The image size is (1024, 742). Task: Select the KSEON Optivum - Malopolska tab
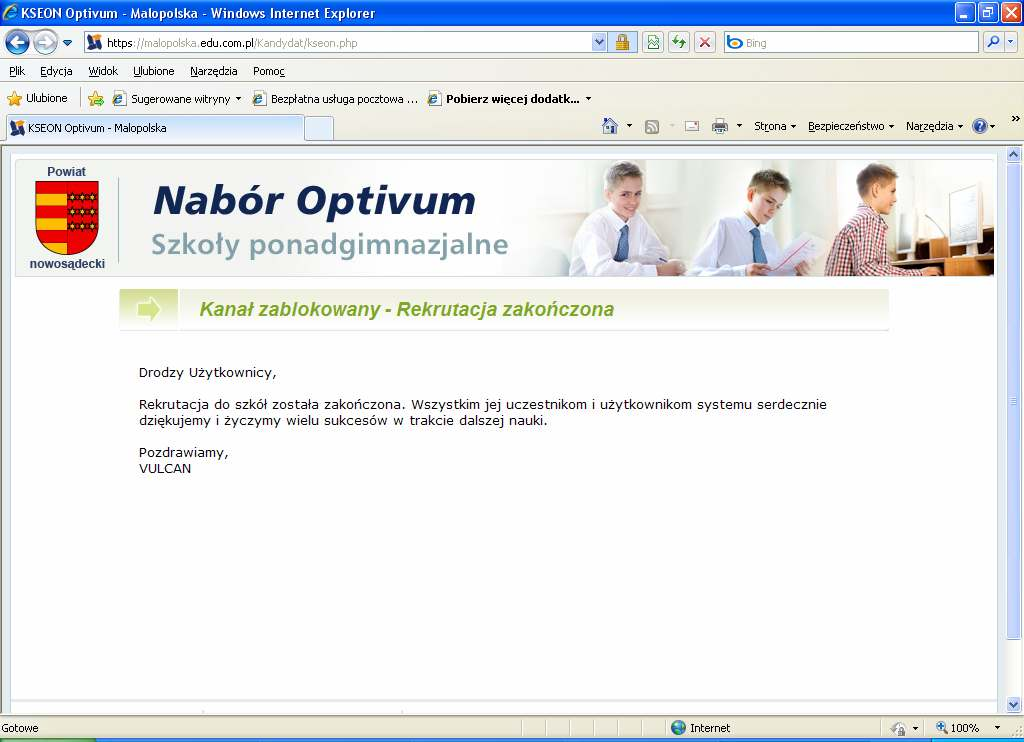click(155, 128)
